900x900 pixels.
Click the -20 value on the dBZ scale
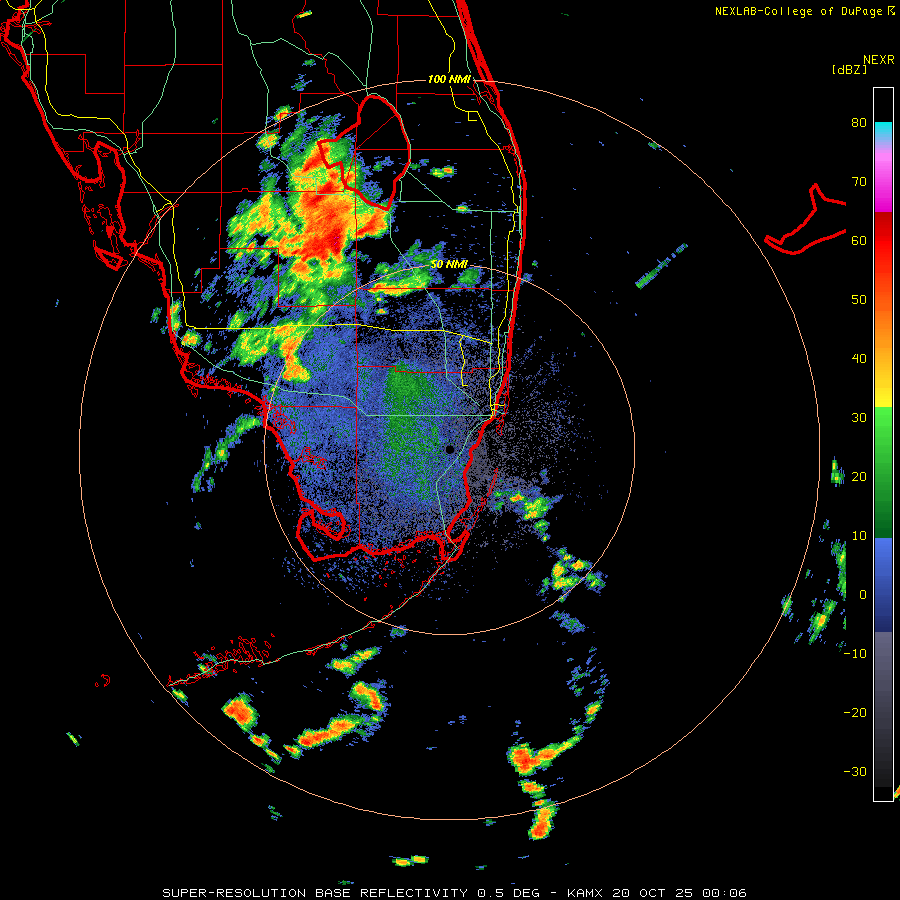(855, 713)
